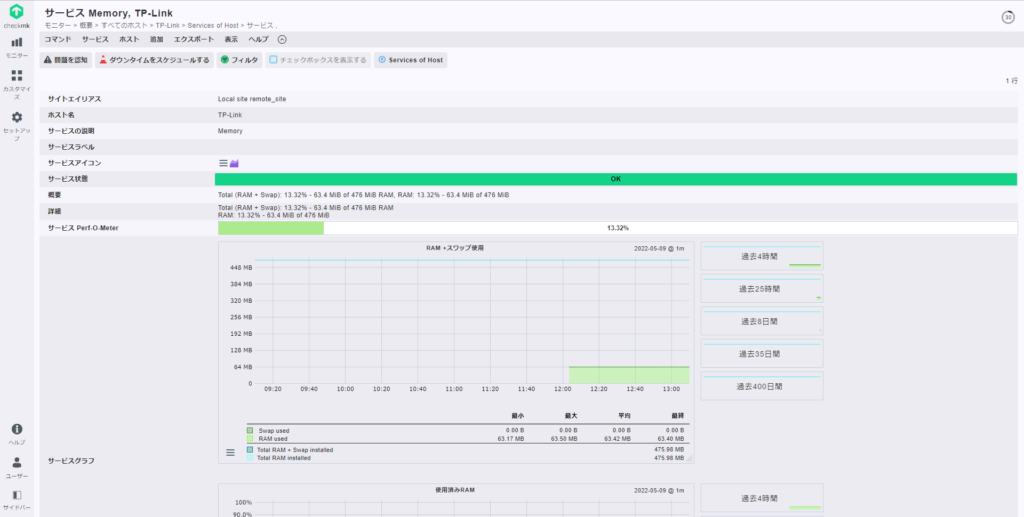Open the コマンド menu
This screenshot has height=517, width=1024.
pyautogui.click(x=57, y=39)
